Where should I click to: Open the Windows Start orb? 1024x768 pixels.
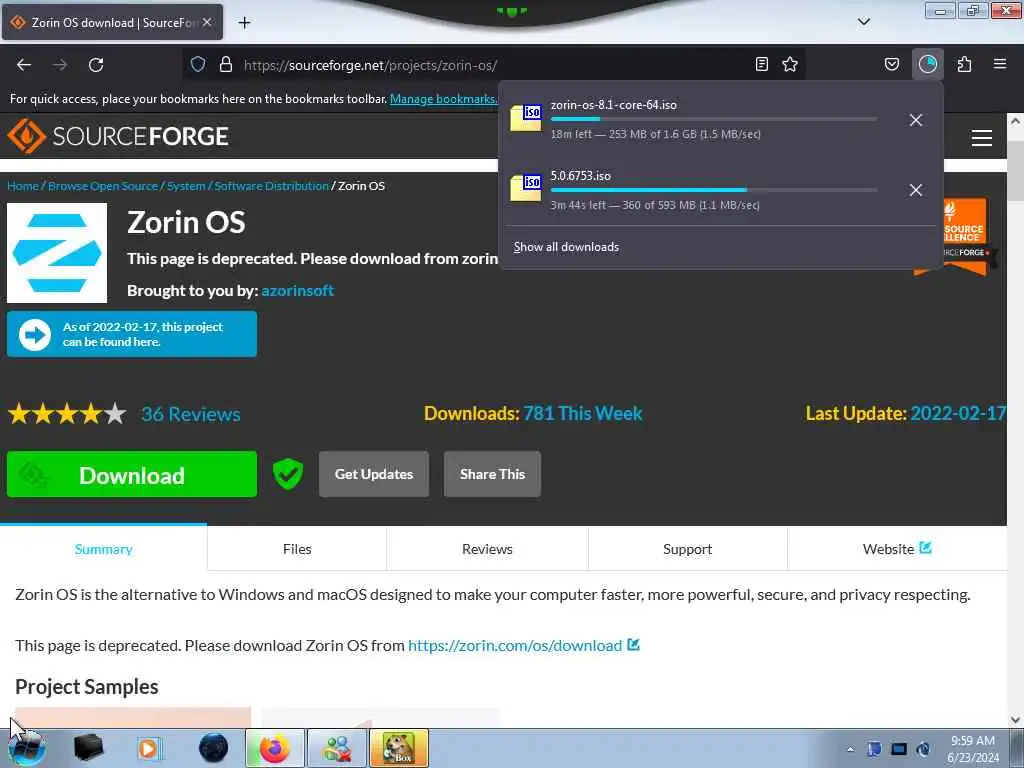point(27,748)
